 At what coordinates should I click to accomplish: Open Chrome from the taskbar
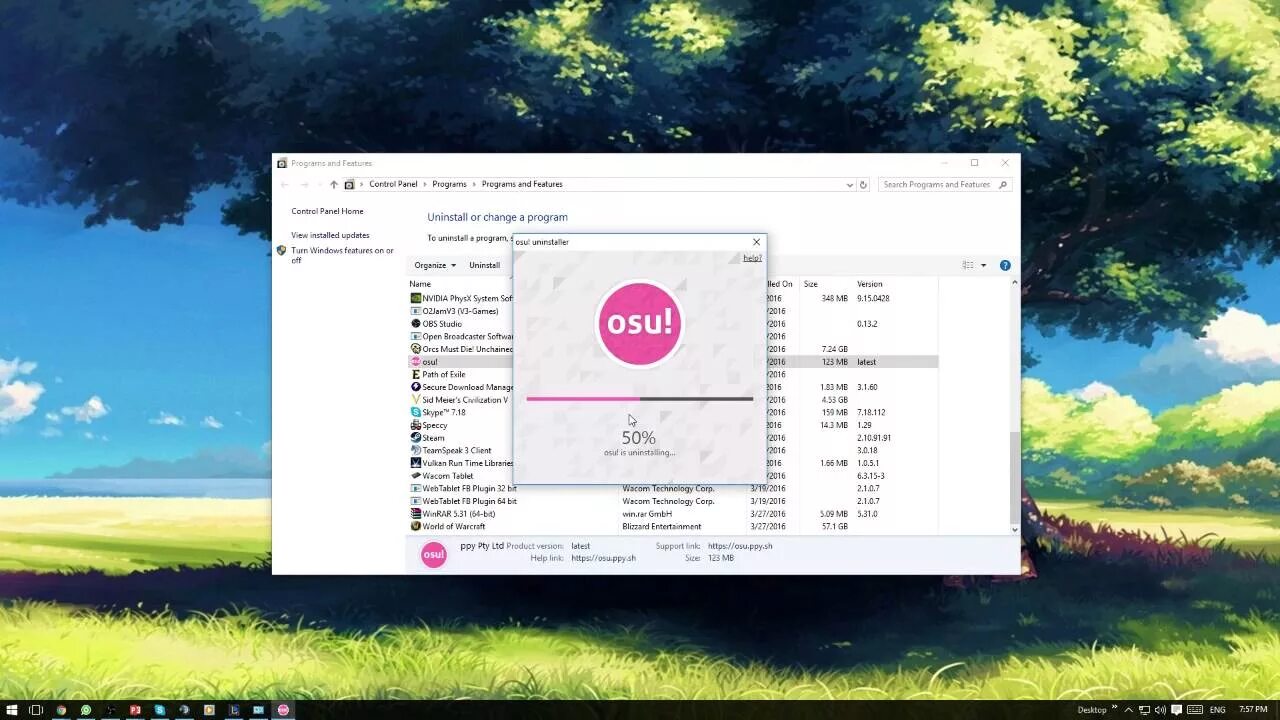tap(61, 710)
